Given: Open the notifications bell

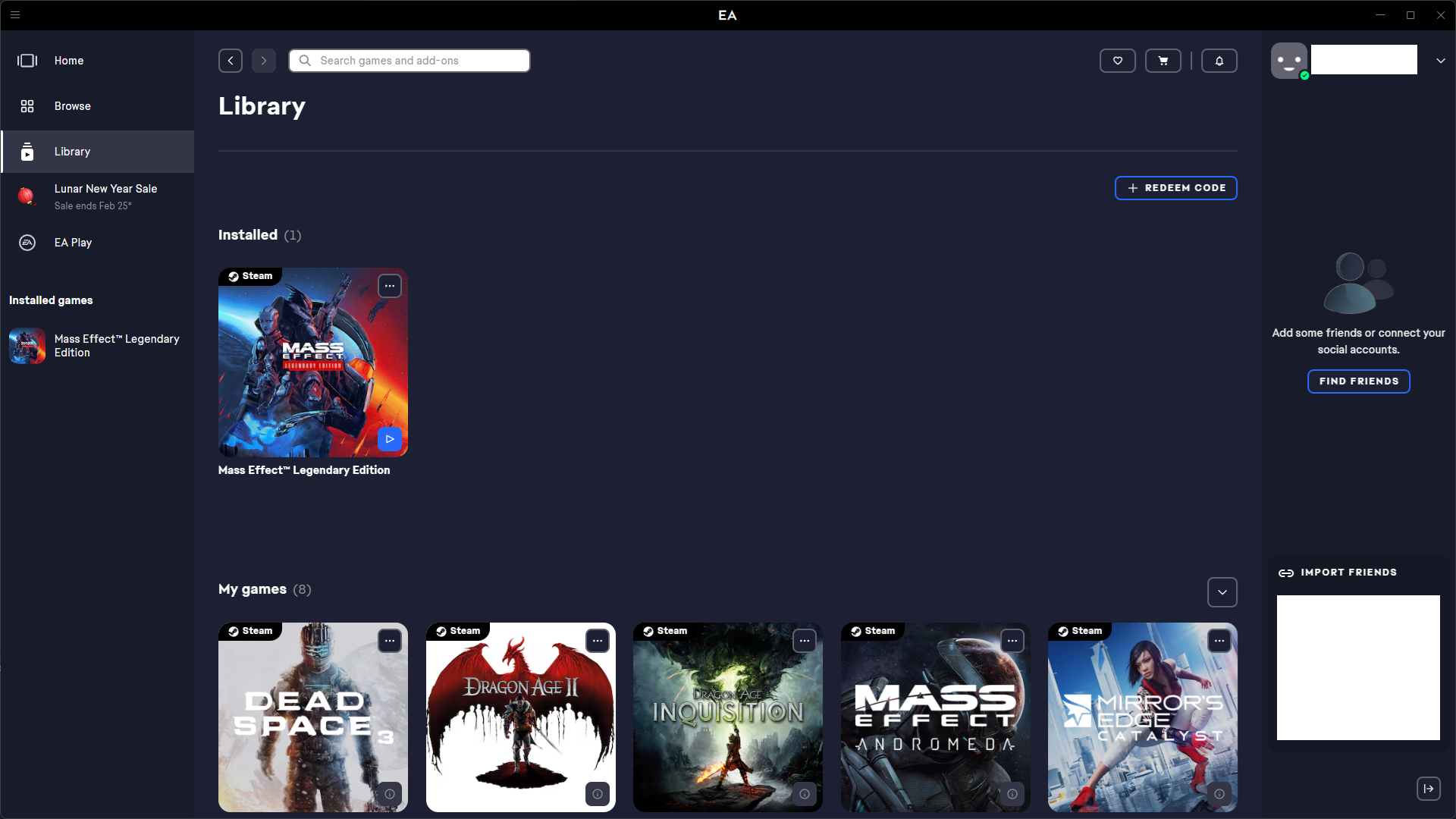Looking at the screenshot, I should coord(1219,61).
